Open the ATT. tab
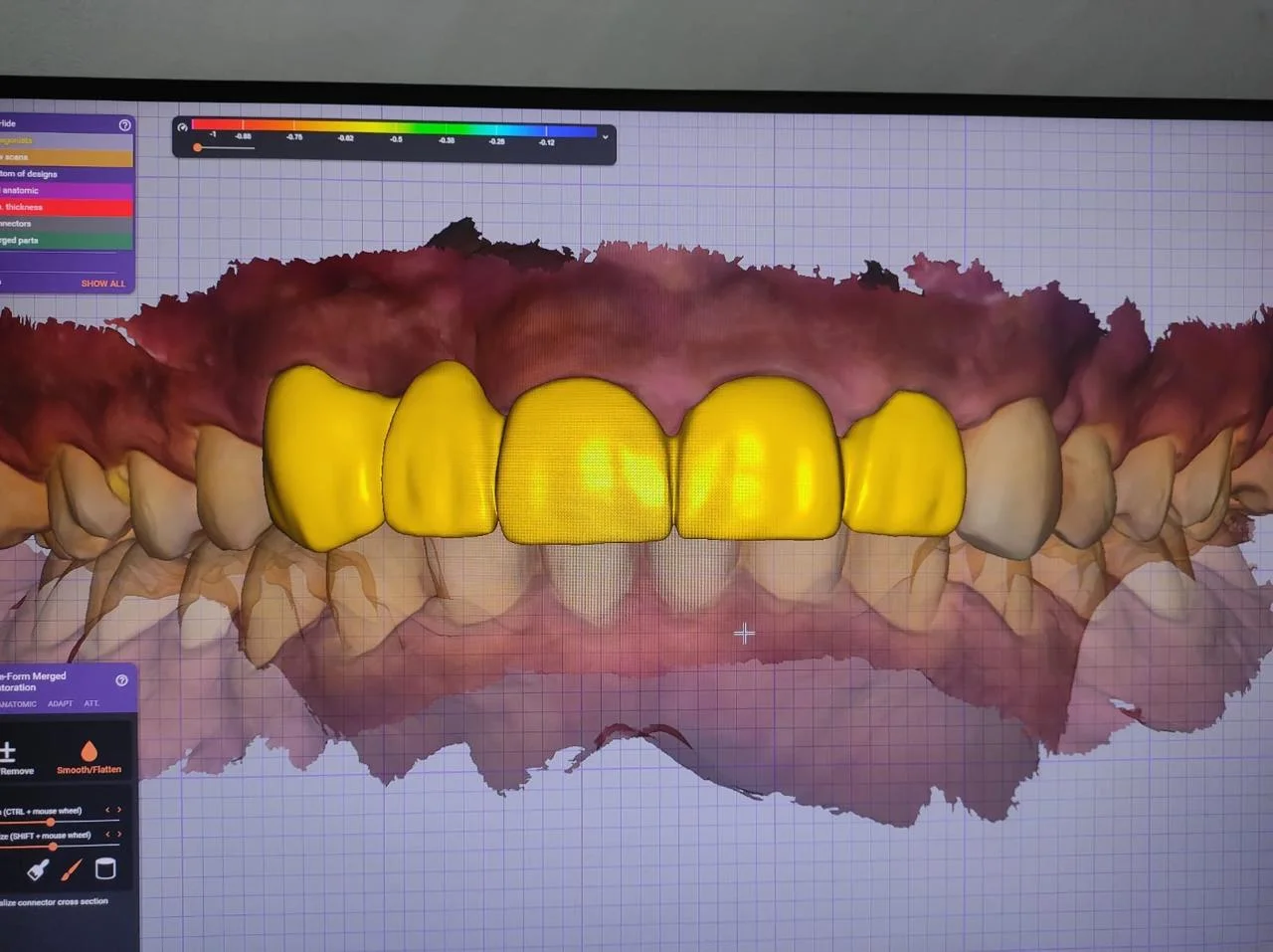 (91, 703)
